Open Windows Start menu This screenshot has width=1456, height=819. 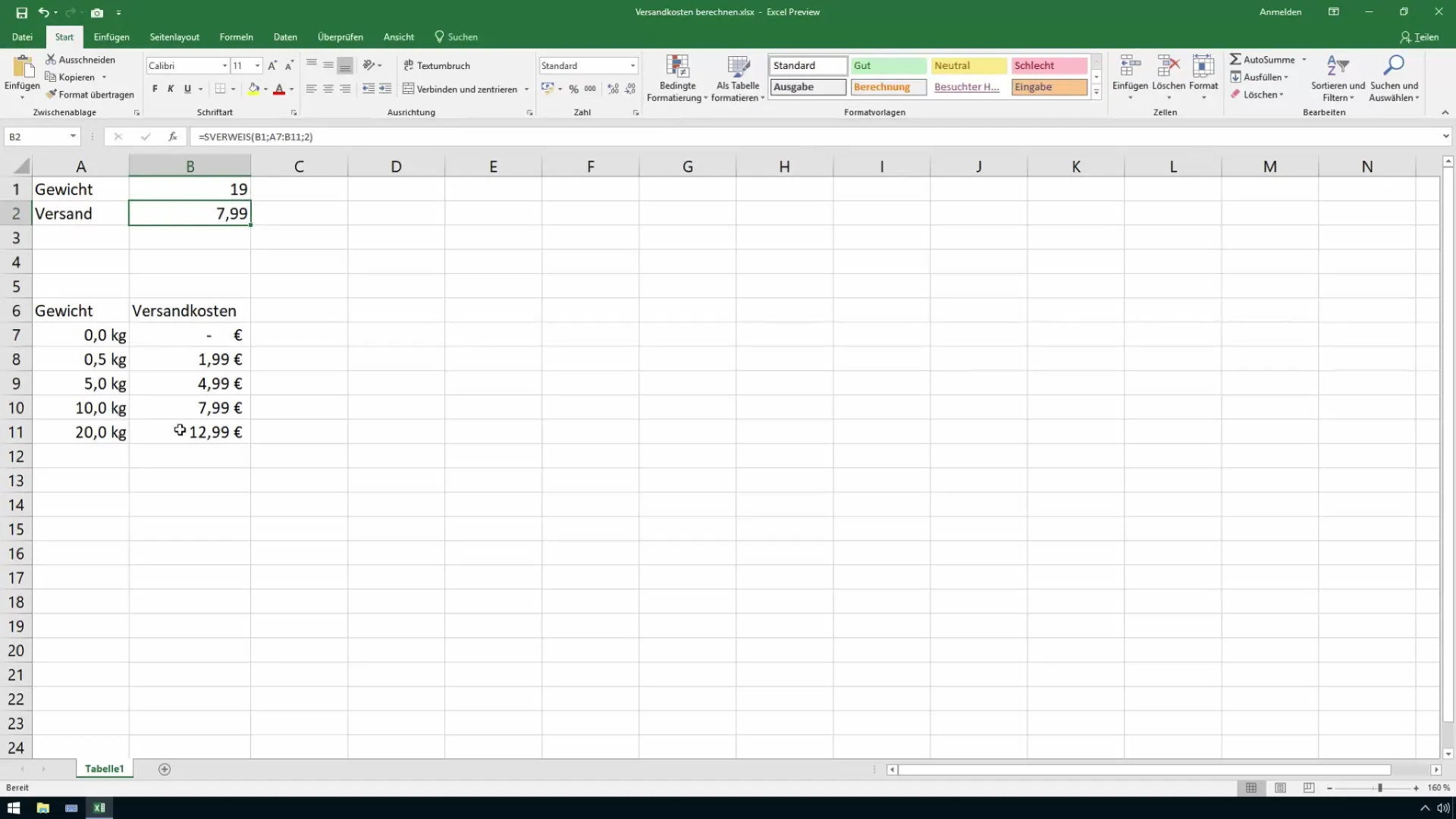(14, 808)
